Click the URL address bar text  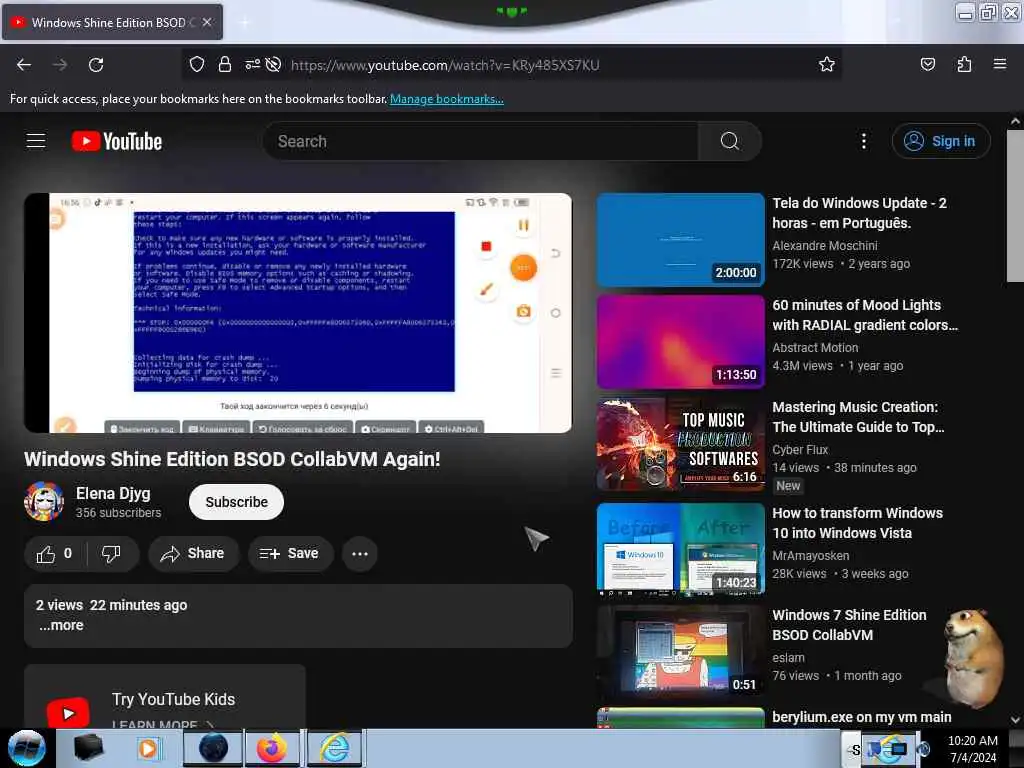coord(445,65)
